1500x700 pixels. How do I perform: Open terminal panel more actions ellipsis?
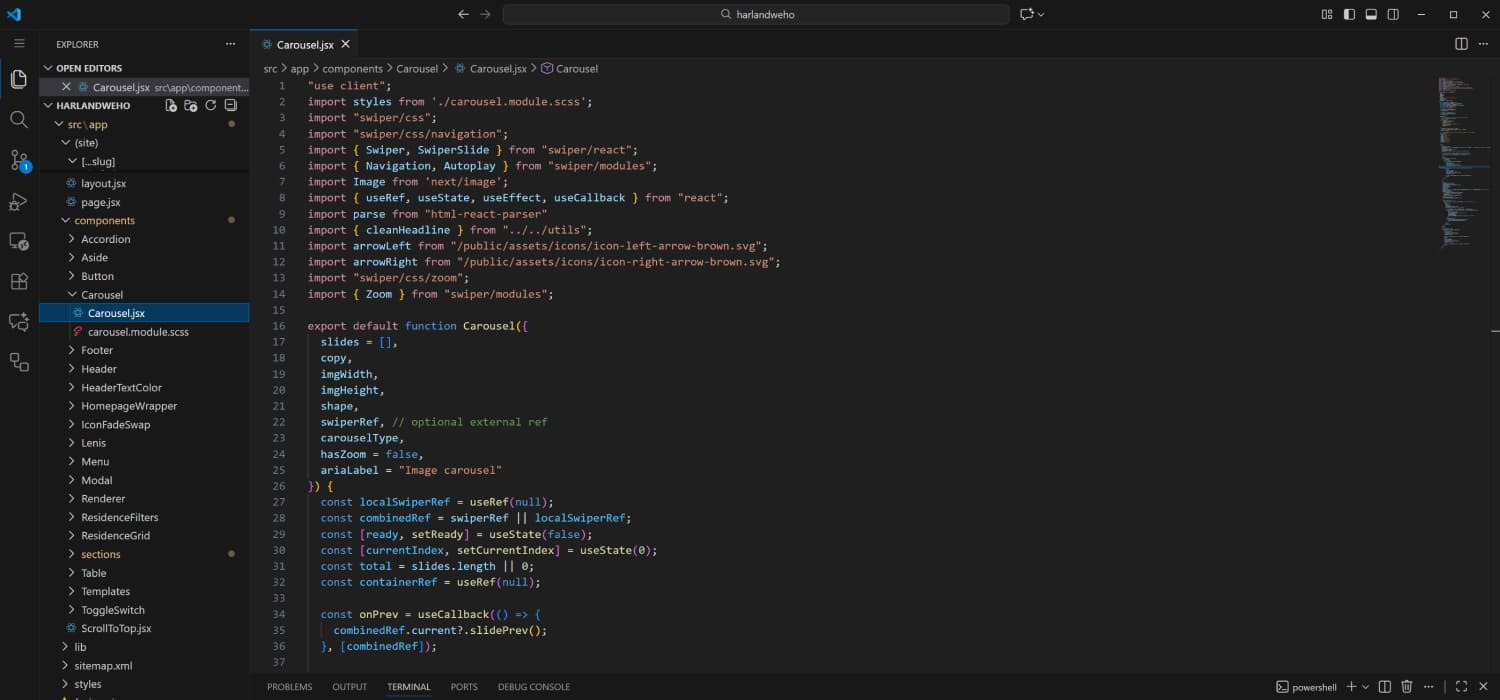pos(1429,687)
